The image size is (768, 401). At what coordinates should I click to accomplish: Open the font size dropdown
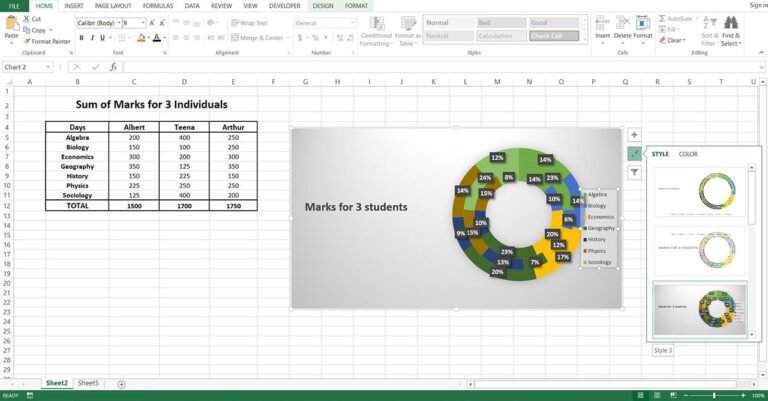pos(143,23)
